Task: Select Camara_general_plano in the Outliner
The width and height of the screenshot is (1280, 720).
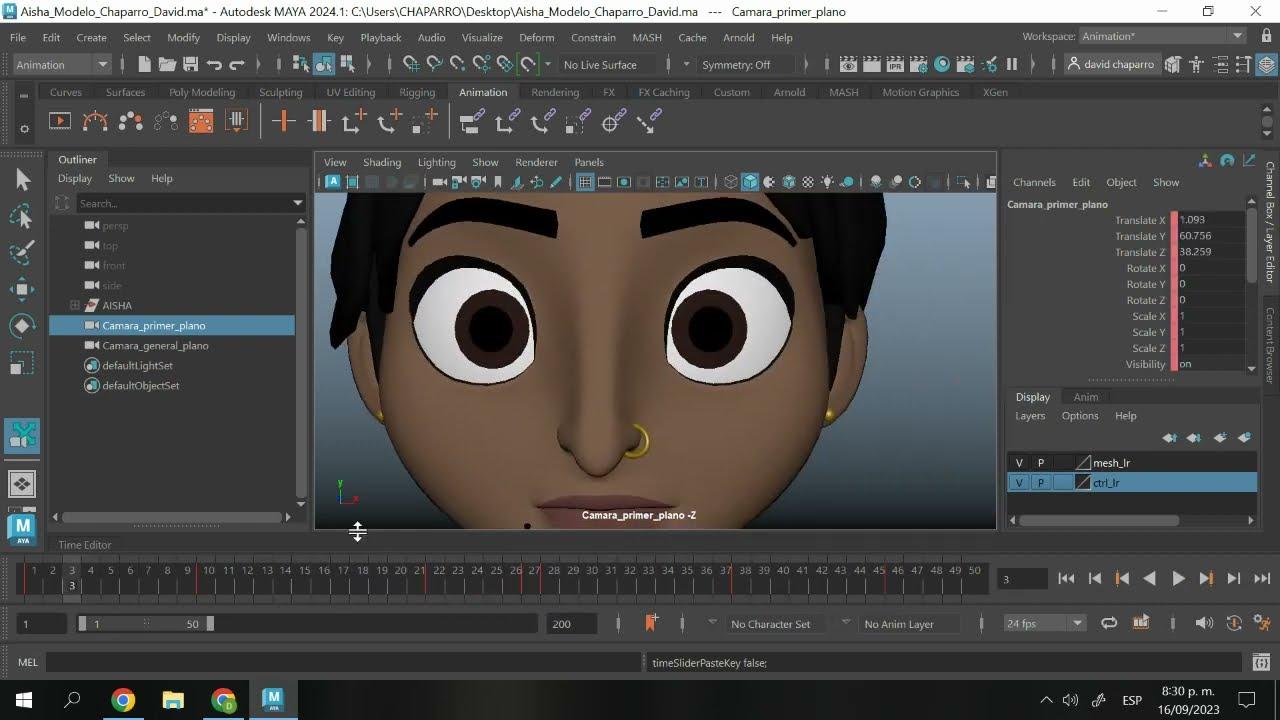Action: (x=155, y=345)
